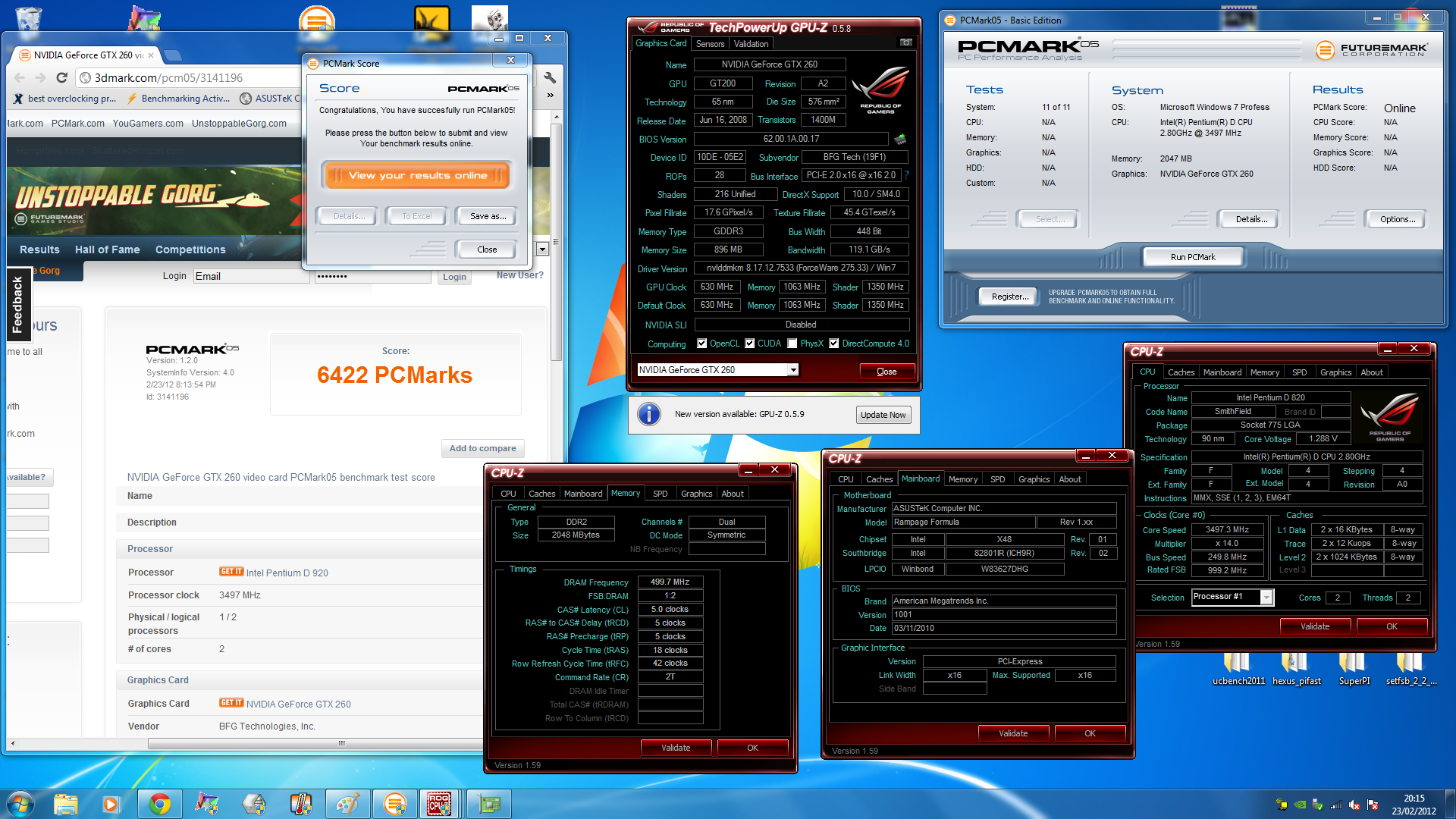
Task: Switch to the PCMark05 taskbar button
Action: tap(394, 804)
